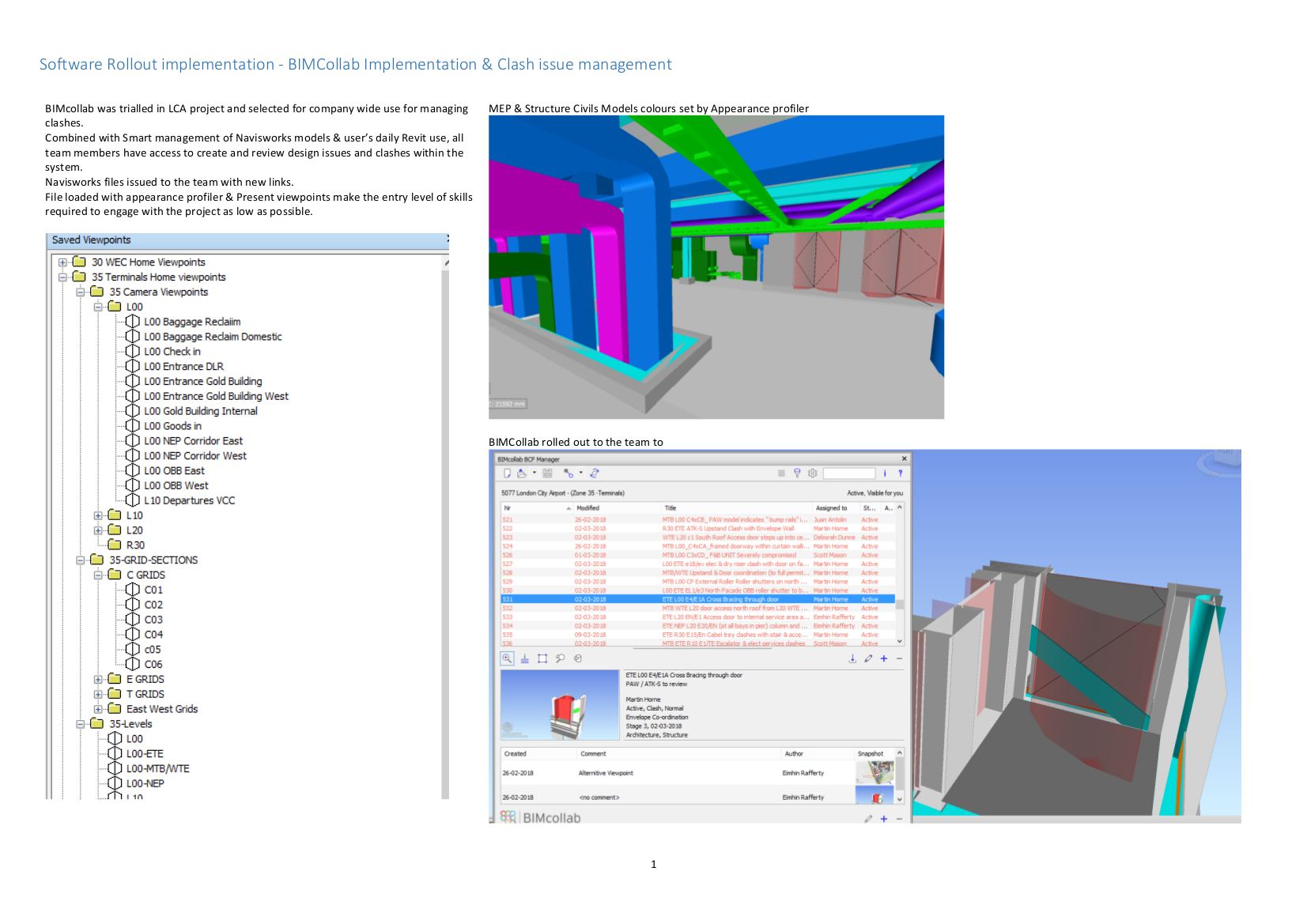Image resolution: width=1307 pixels, height=924 pixels.
Task: Expand the 30 WEC Home Viewpoints folder
Action: (62, 262)
